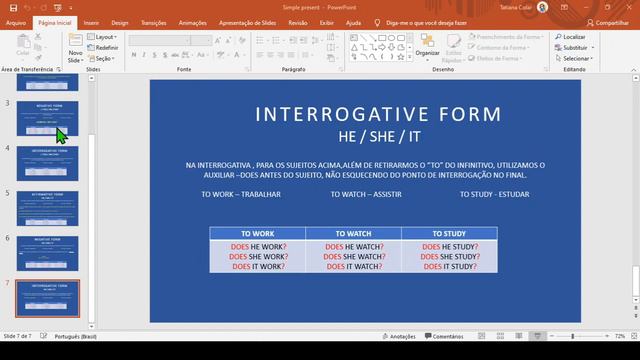Select the format painter brush icon
Screen dimensions: 640x360
coord(38,58)
